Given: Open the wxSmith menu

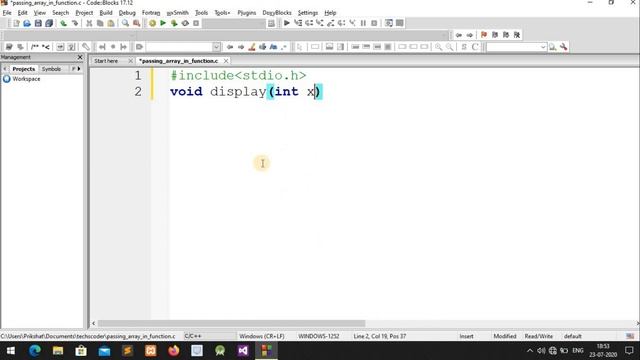Looking at the screenshot, I should [178, 13].
